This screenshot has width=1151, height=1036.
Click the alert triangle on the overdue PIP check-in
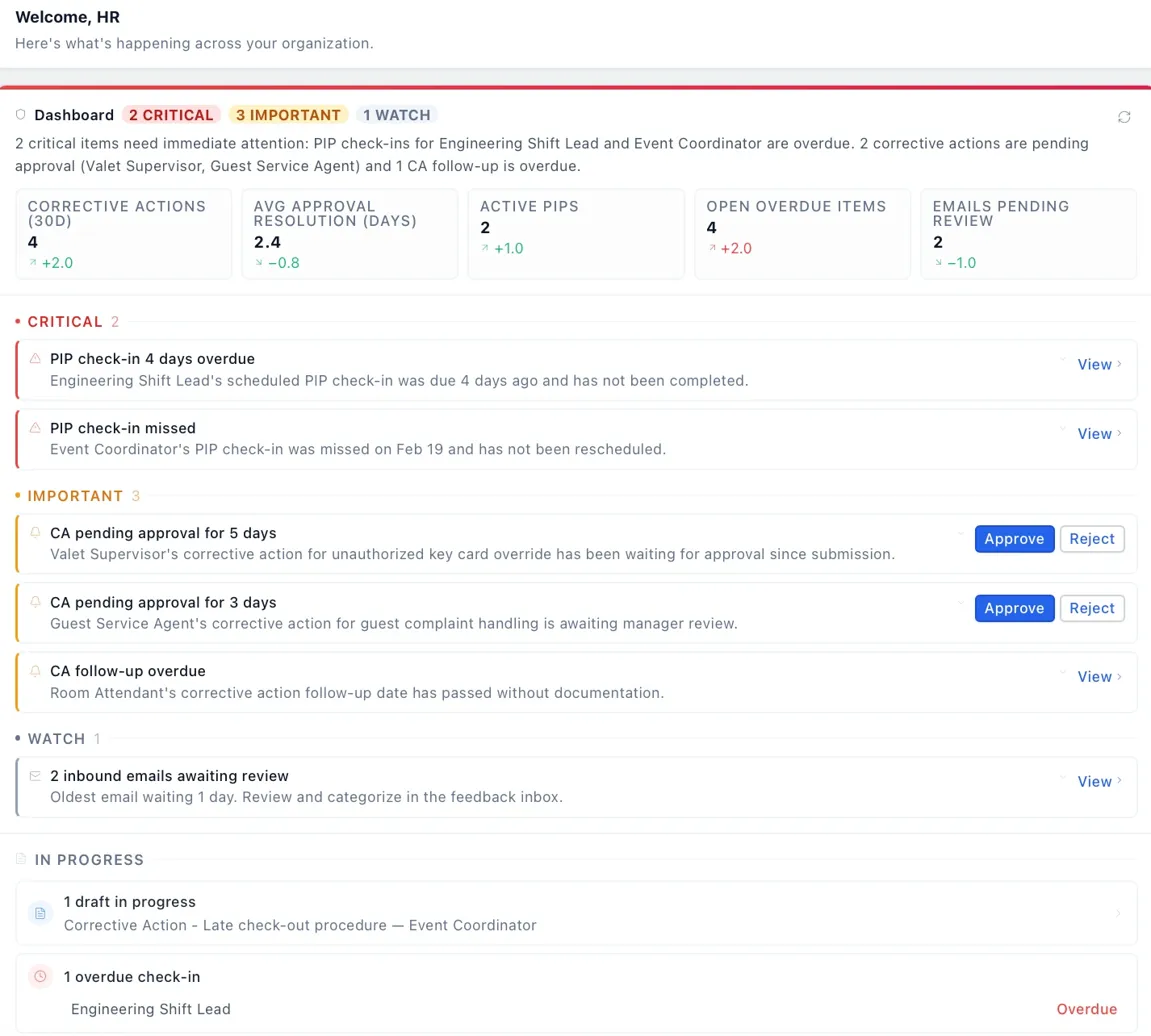click(34, 360)
